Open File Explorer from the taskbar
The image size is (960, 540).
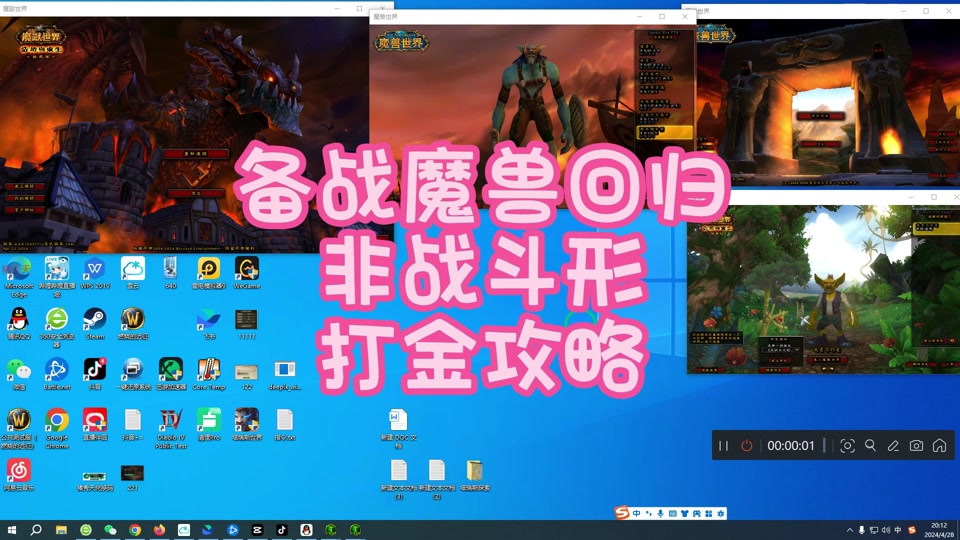pos(61,530)
